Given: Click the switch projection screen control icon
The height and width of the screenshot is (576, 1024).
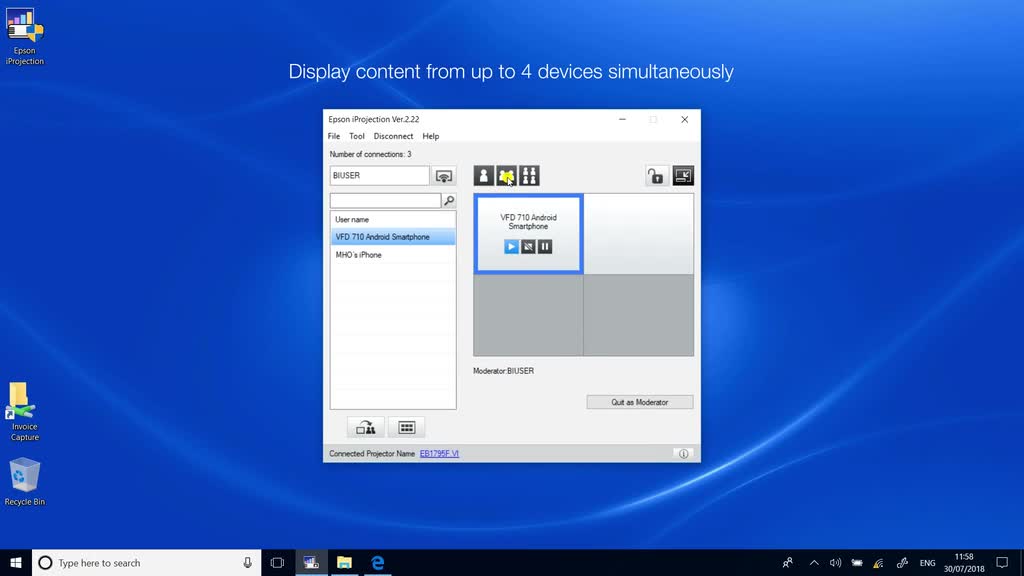Looking at the screenshot, I should (x=683, y=176).
